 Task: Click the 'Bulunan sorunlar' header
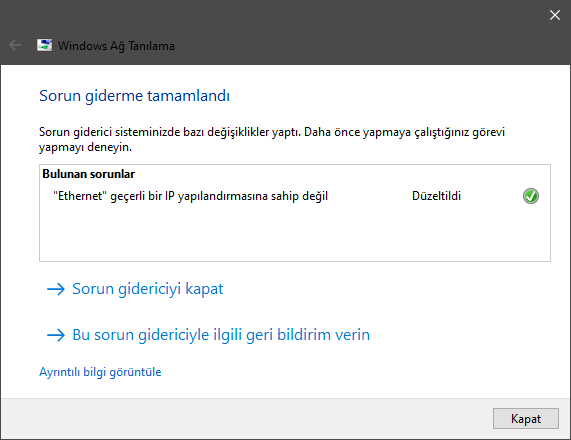88,174
